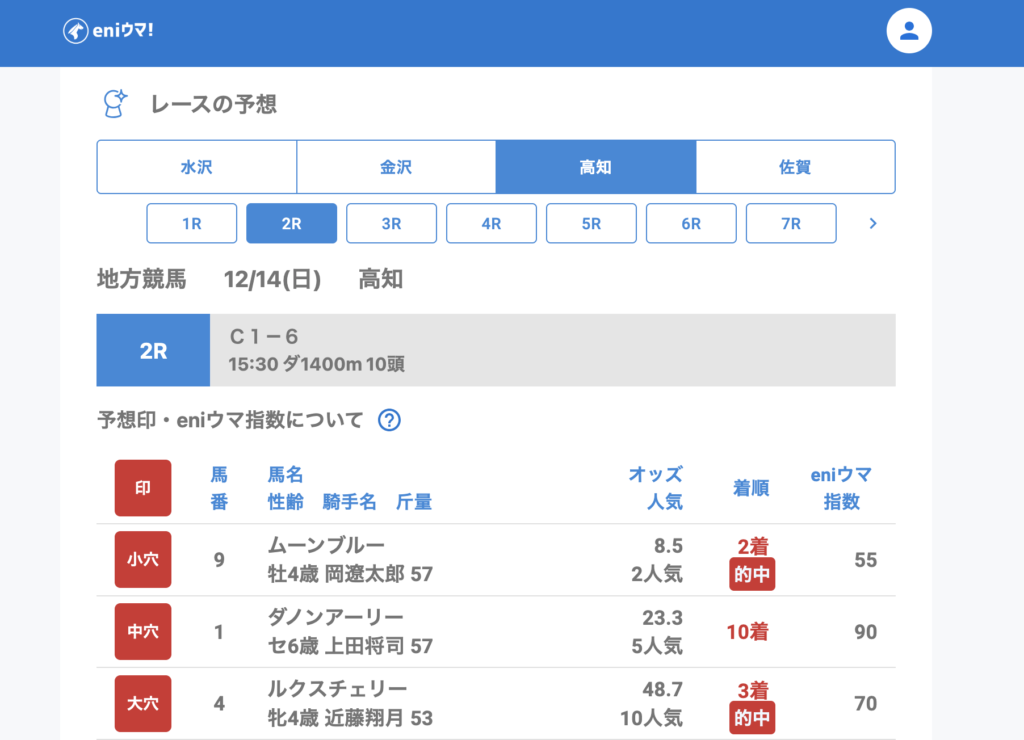Switch to race 3R
The image size is (1024, 740).
[x=391, y=224]
